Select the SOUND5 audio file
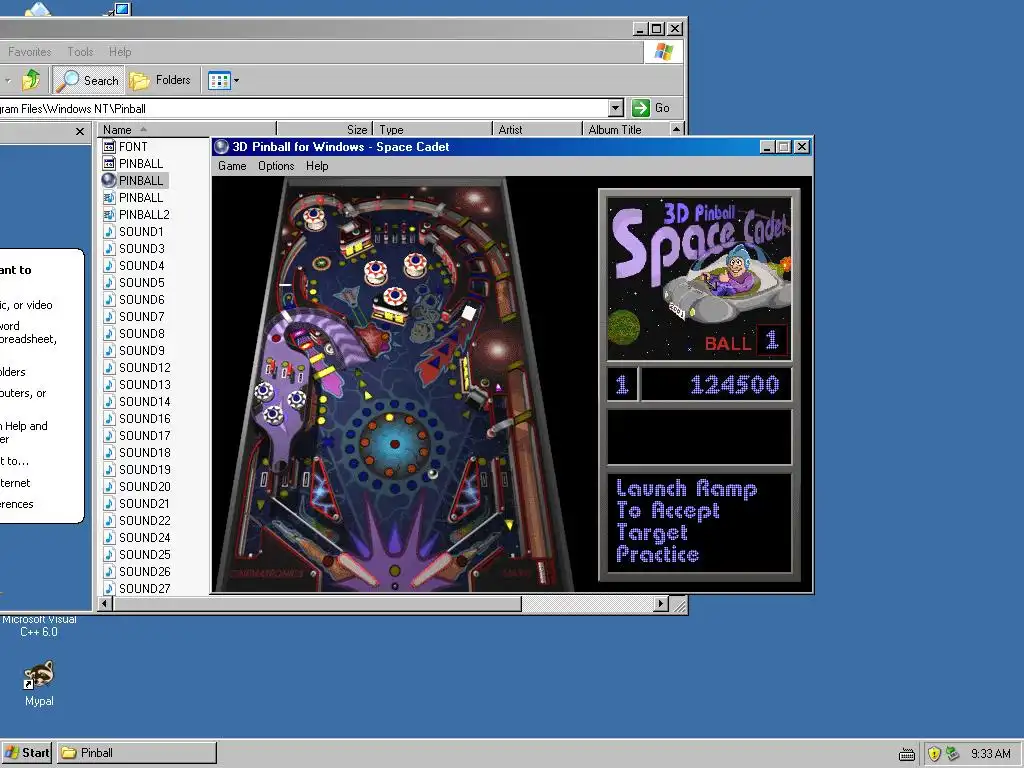1024x768 pixels. tap(134, 282)
